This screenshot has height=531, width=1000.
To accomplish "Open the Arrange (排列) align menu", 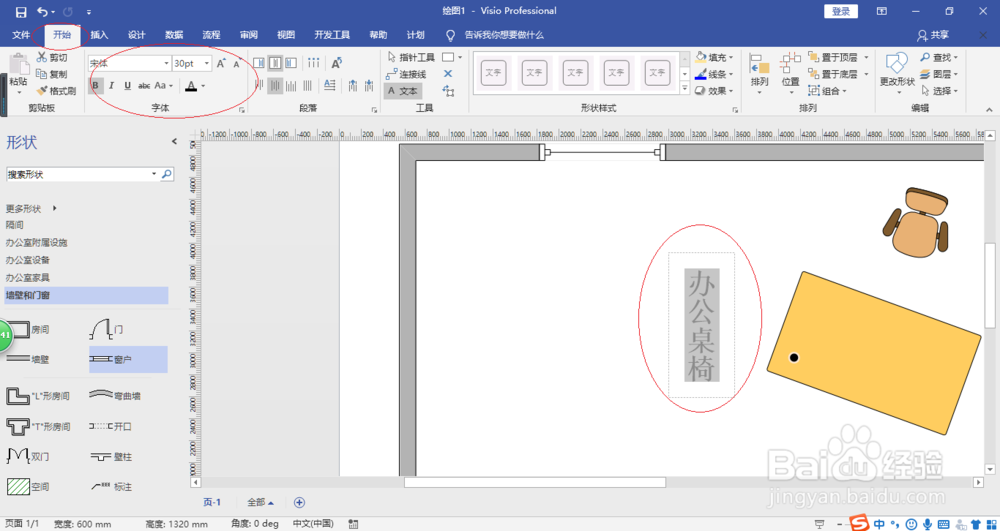I will coord(760,74).
